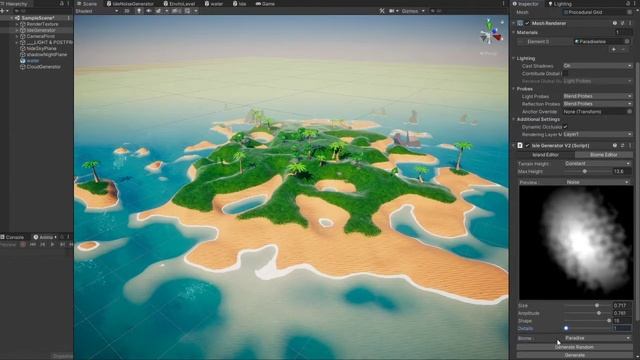Select the hideSkyPlane object in Hierarchy

tap(41, 49)
